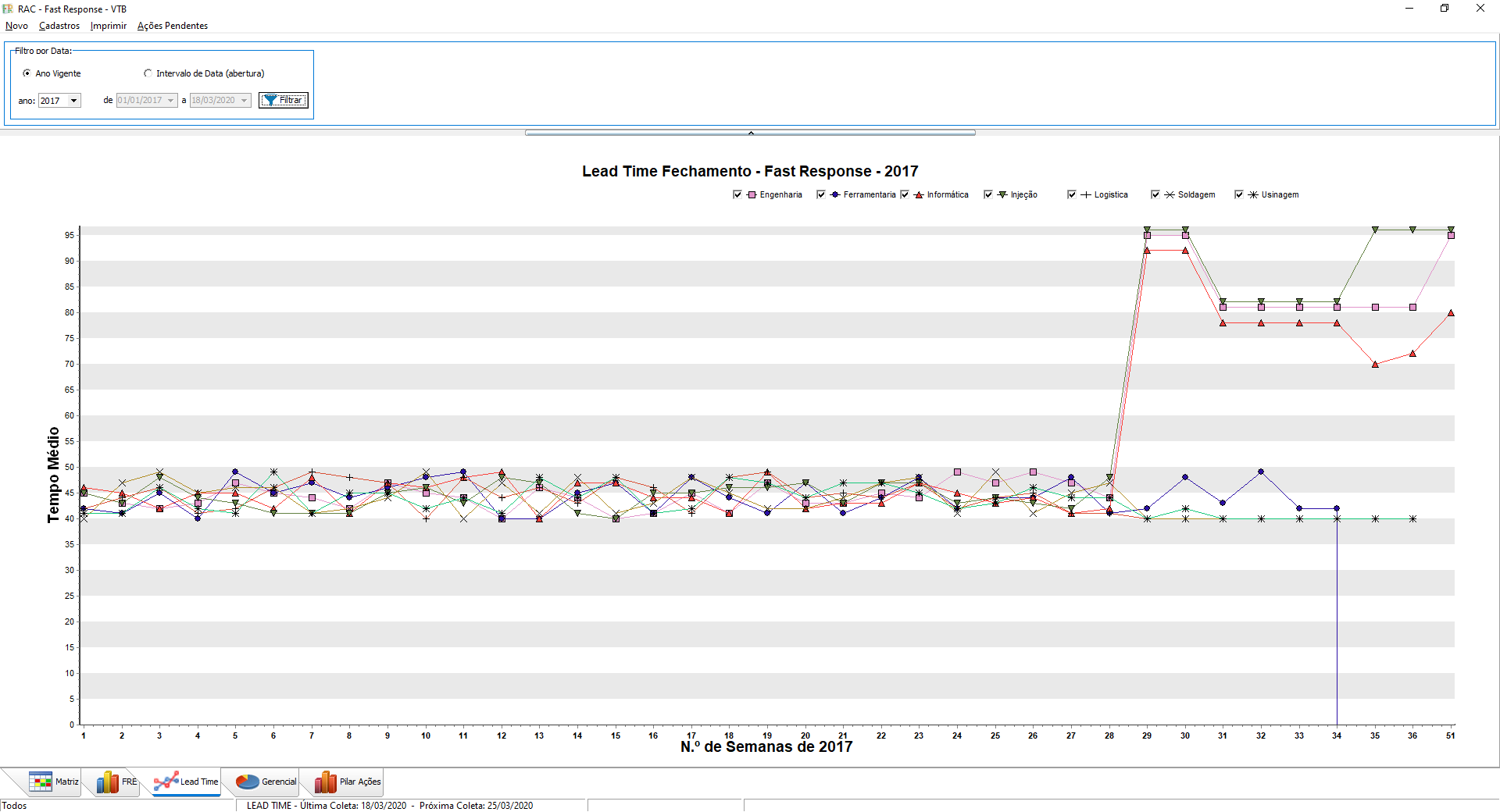
Task: Click the Matriz tab icon
Action: pyautogui.click(x=41, y=782)
